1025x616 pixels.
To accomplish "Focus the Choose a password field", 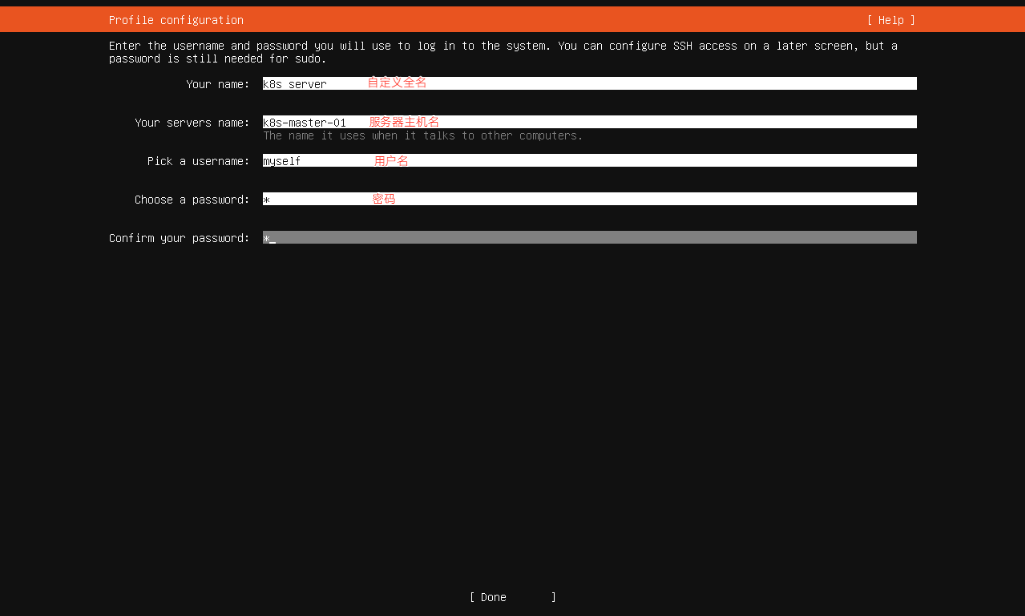I will click(x=589, y=199).
